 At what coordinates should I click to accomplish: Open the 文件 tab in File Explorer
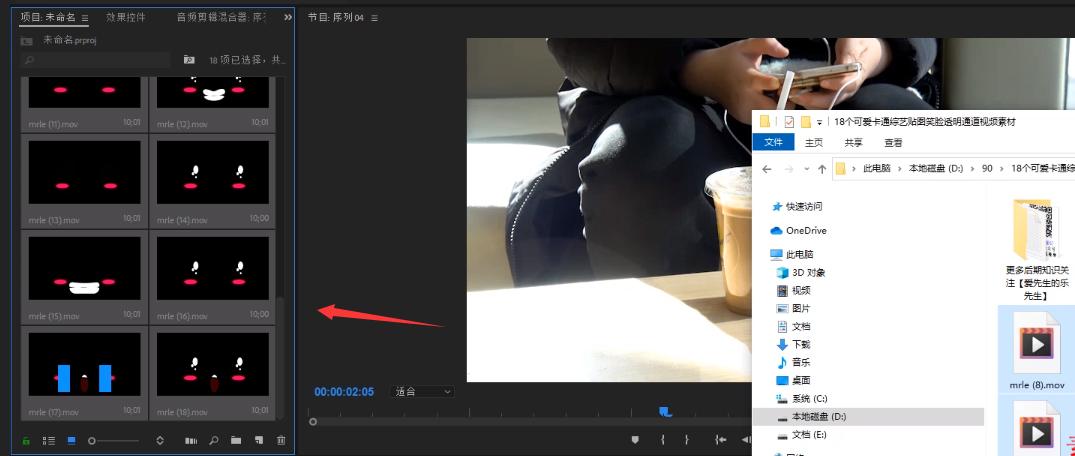[x=773, y=143]
